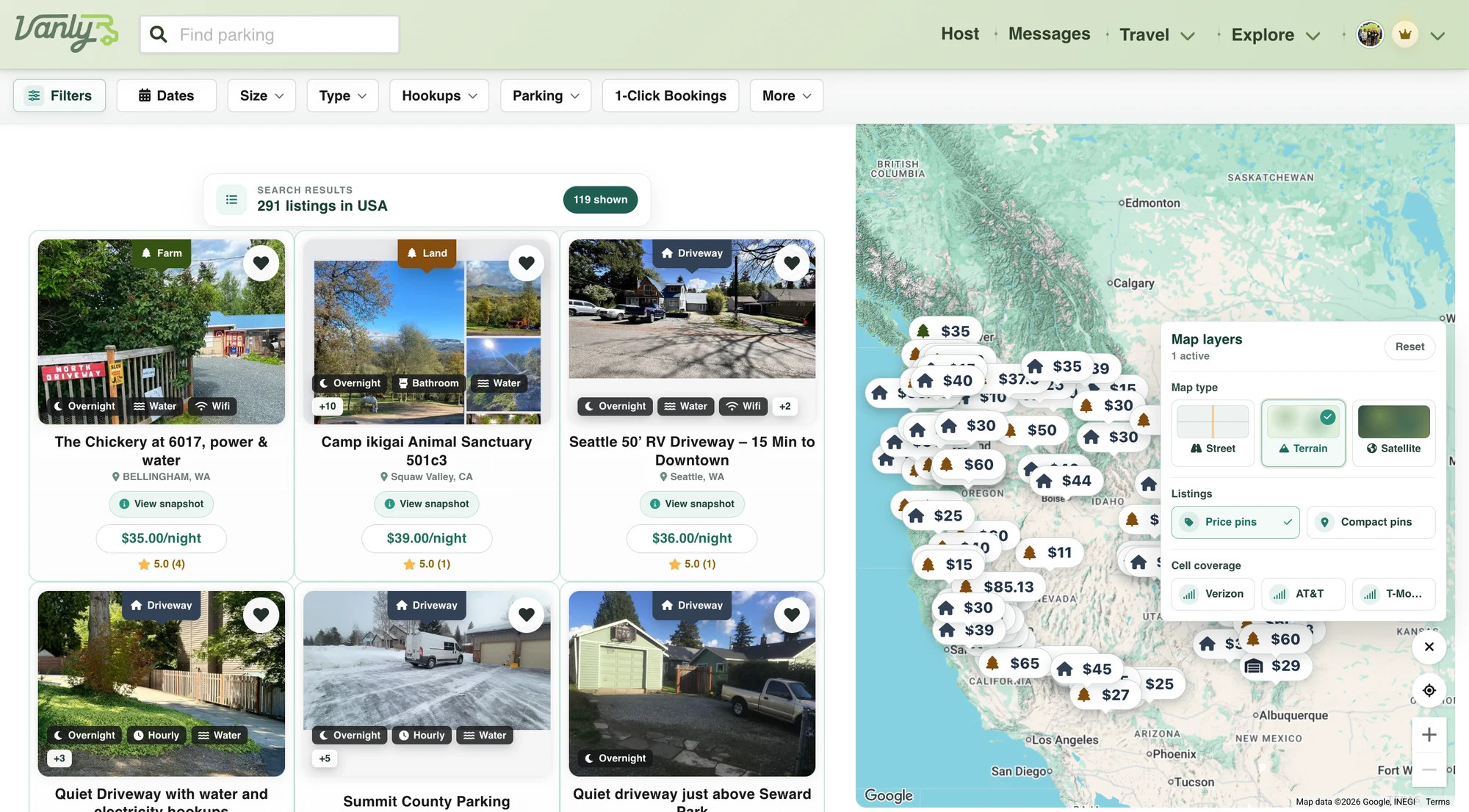Reset map layers

1410,347
